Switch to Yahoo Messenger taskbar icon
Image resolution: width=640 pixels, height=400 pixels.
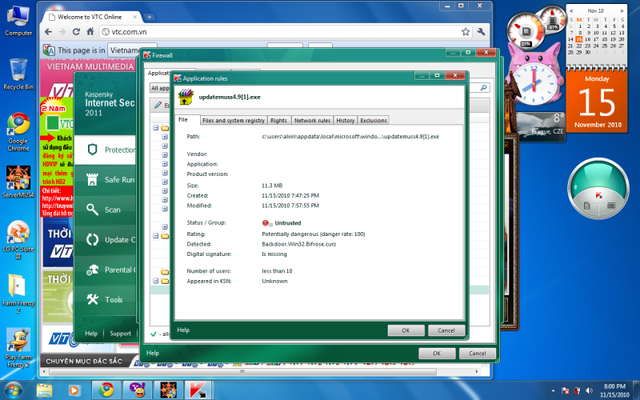[x=138, y=390]
